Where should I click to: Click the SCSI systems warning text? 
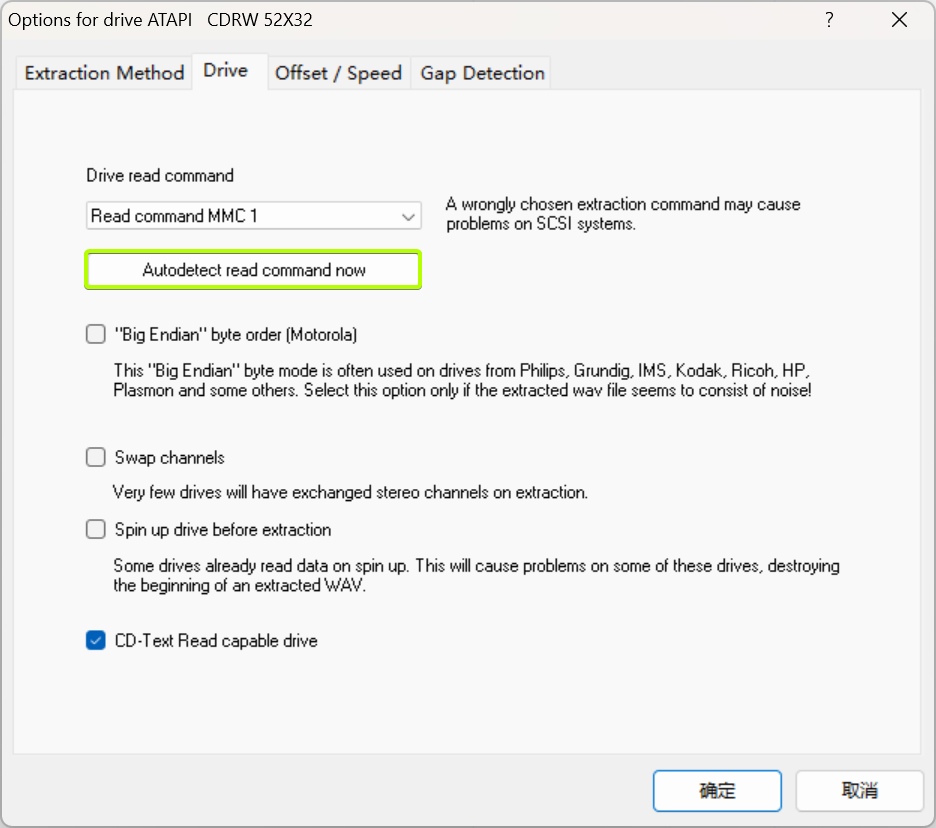(623, 214)
